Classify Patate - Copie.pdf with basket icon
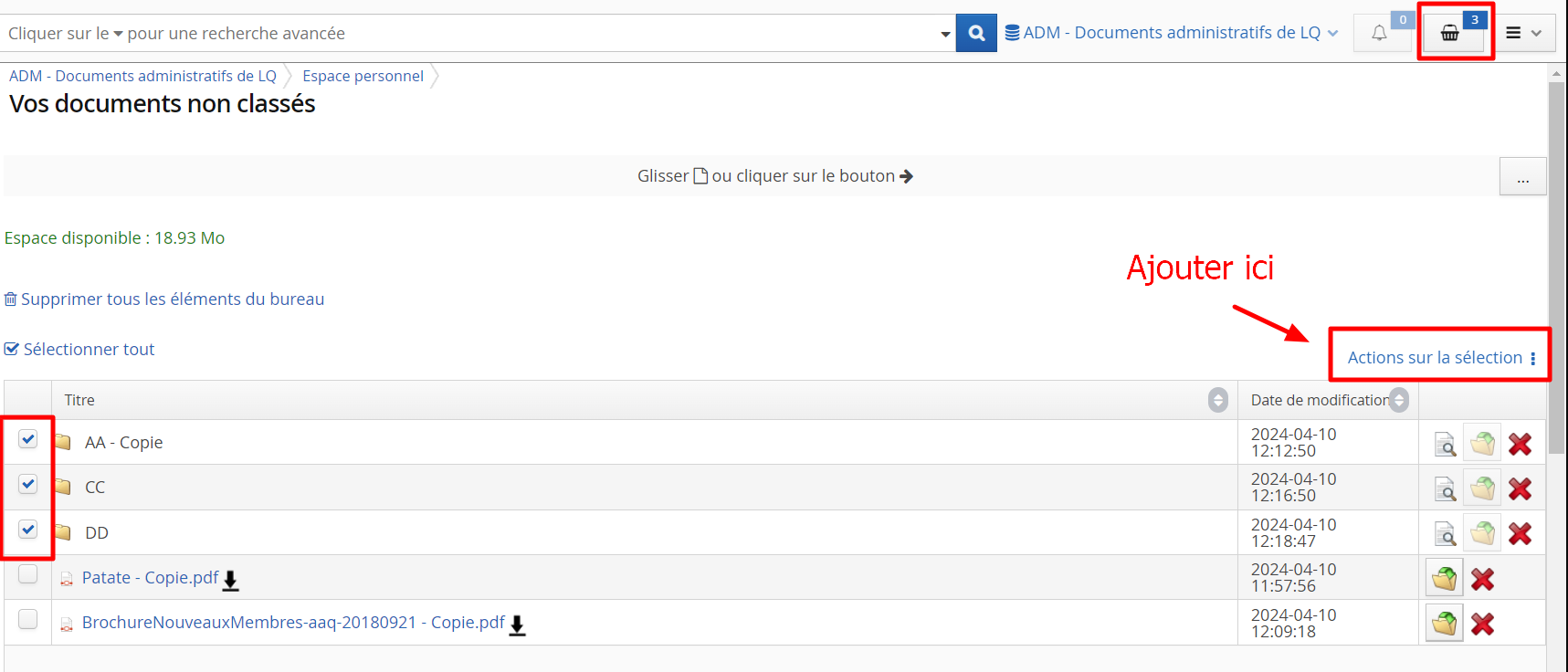 [x=1445, y=578]
